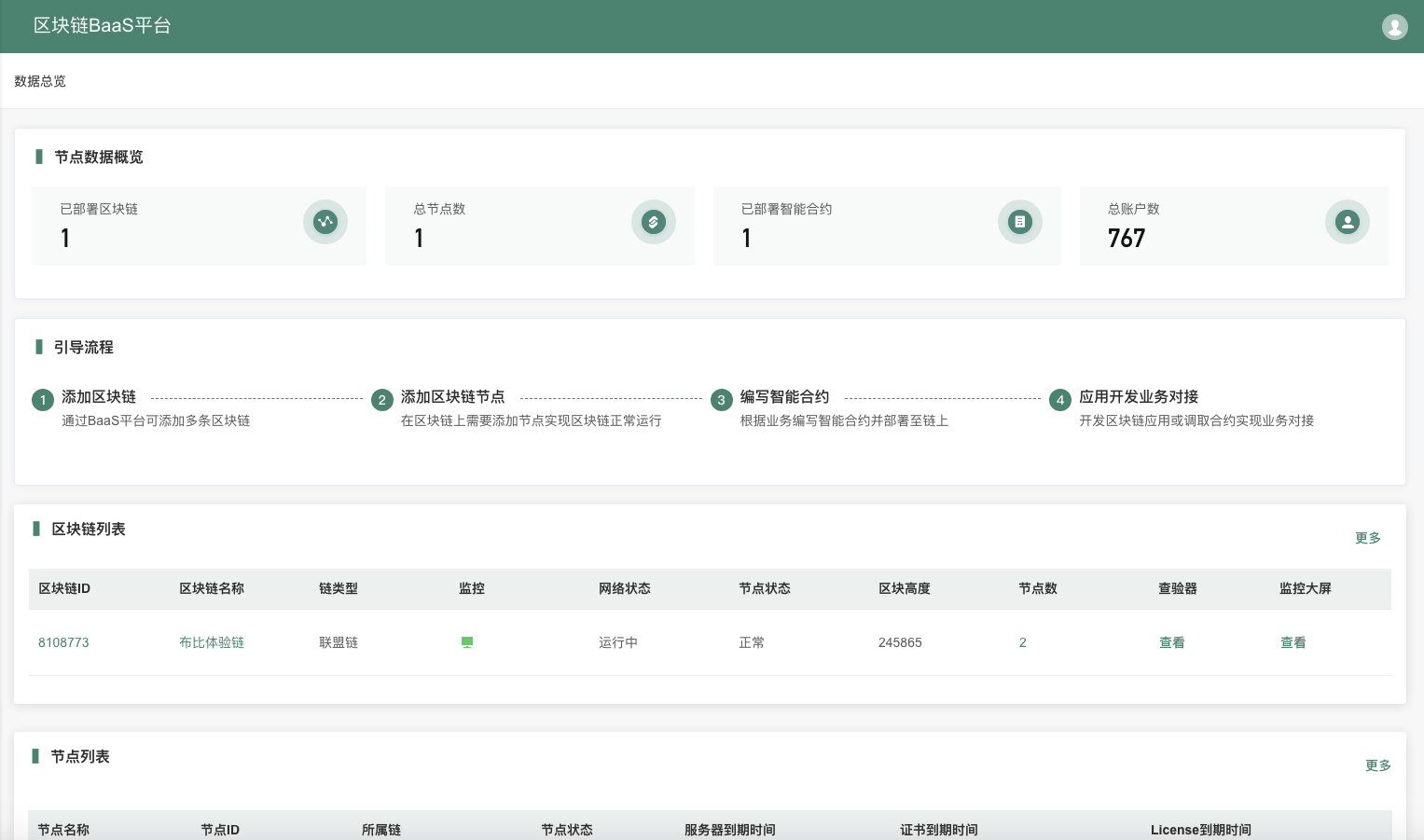The height and width of the screenshot is (840, 1424).
Task: Click the 所属链 column header
Action: click(x=381, y=830)
